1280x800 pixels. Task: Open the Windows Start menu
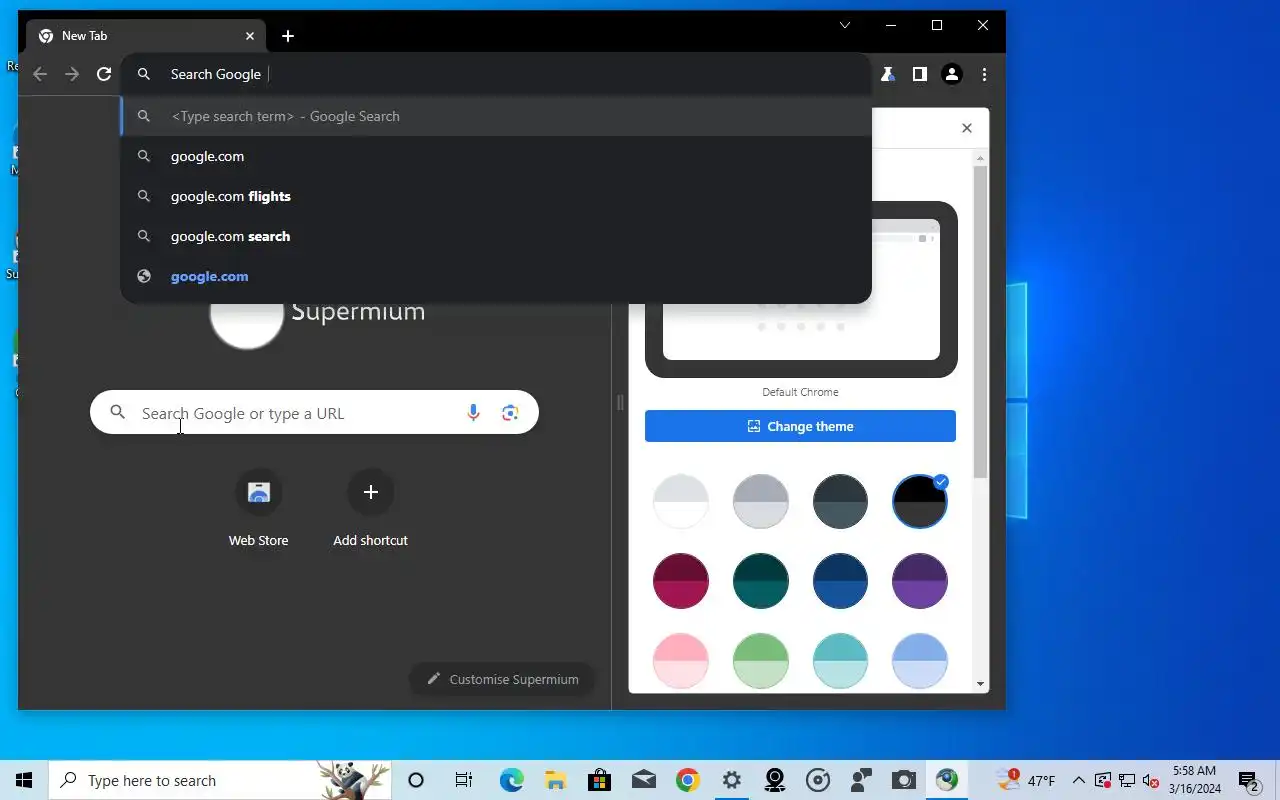point(24,780)
